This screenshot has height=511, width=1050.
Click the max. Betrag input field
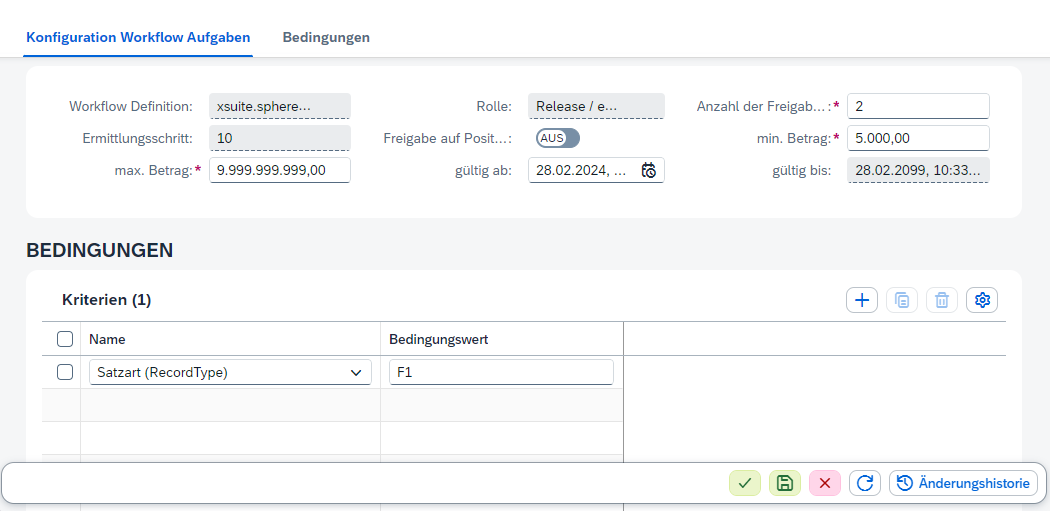[279, 170]
